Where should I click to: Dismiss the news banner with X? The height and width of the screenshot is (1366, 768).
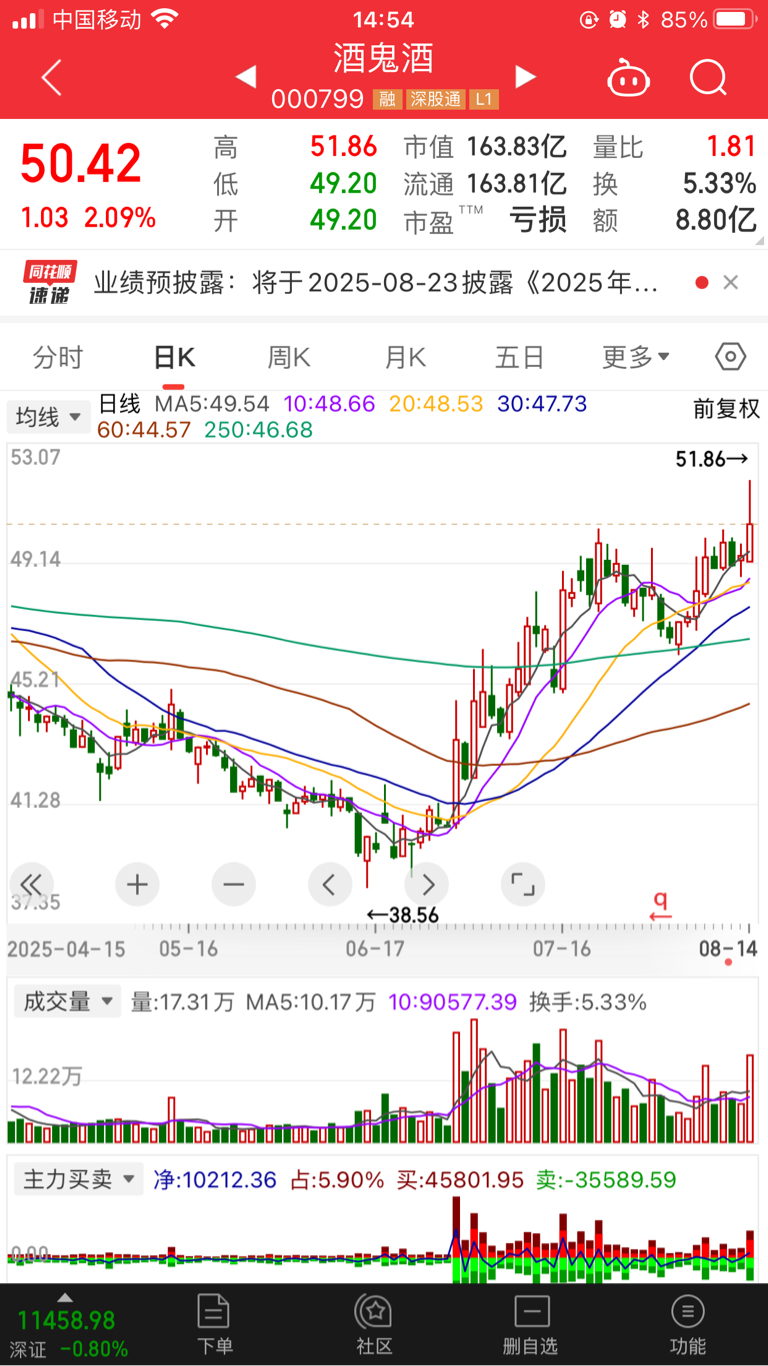tap(731, 283)
